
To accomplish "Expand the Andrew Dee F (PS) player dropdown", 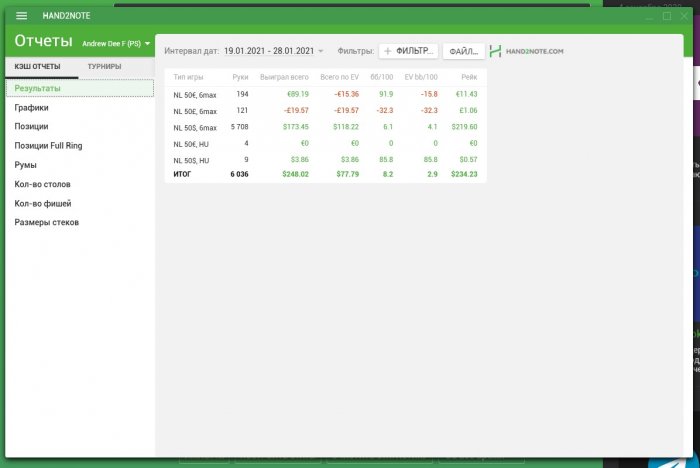I will (x=116, y=44).
